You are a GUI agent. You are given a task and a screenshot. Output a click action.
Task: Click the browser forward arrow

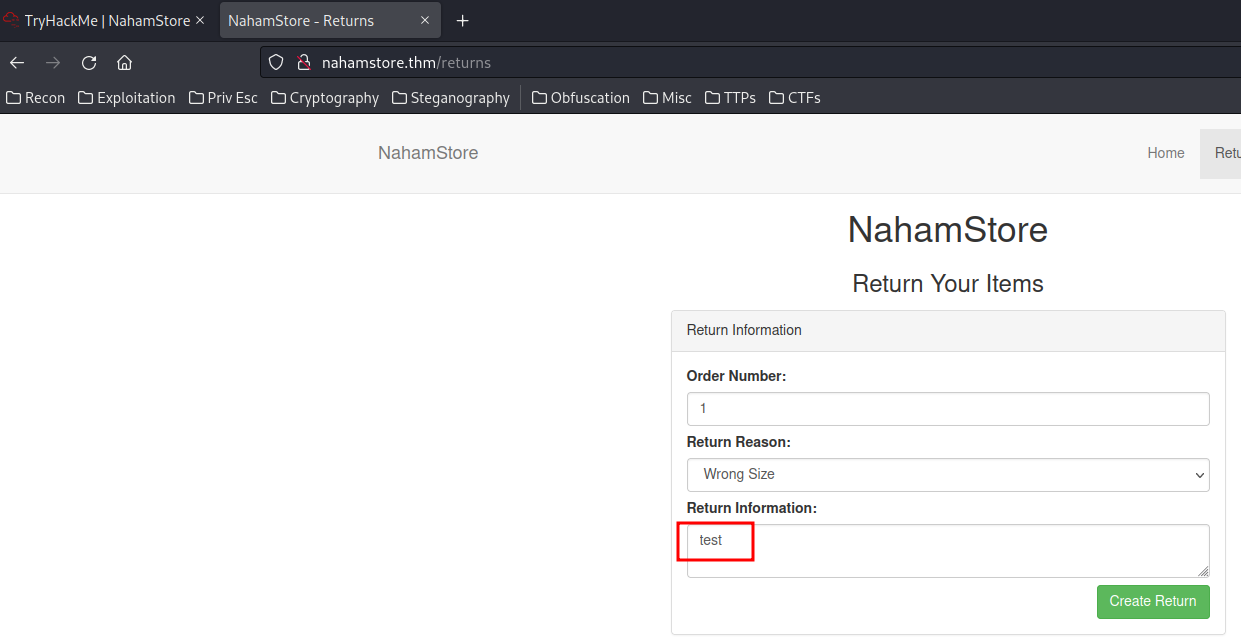53,62
